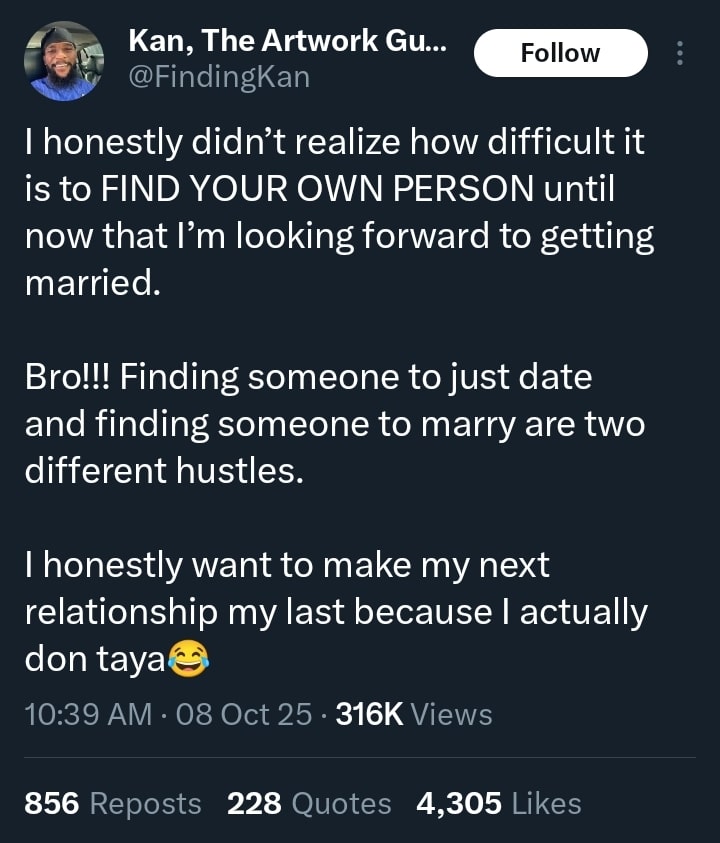Image resolution: width=720 pixels, height=843 pixels.
Task: Open the three-dot more options menu
Action: pos(681,53)
